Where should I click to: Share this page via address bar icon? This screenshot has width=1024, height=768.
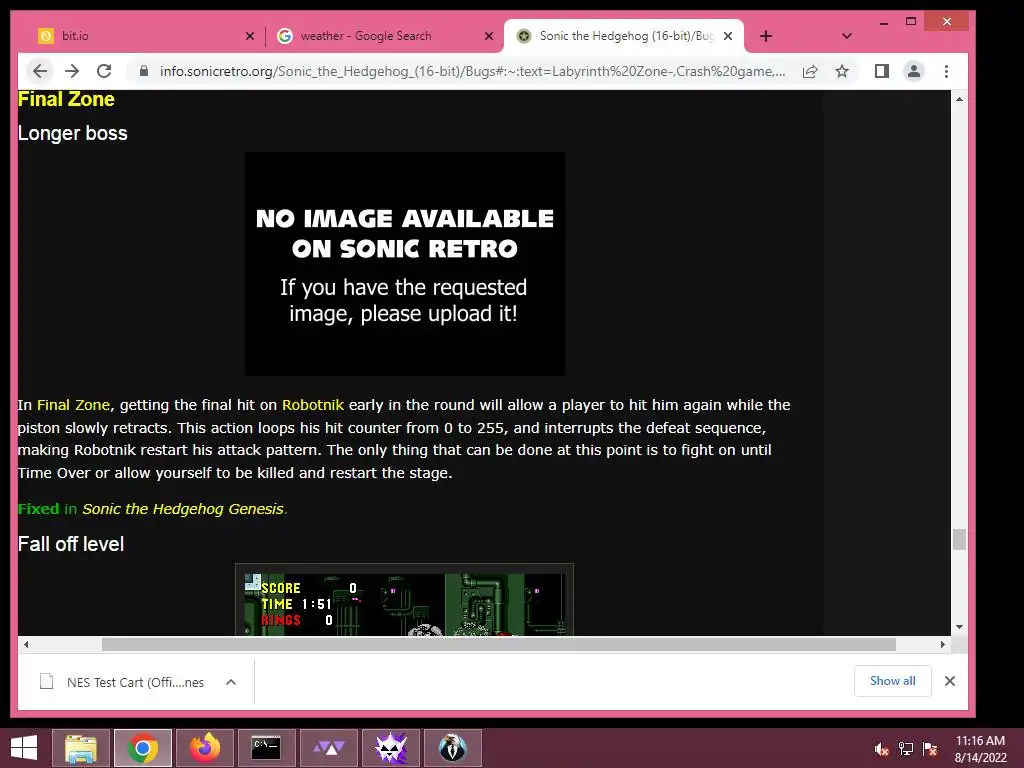[810, 71]
